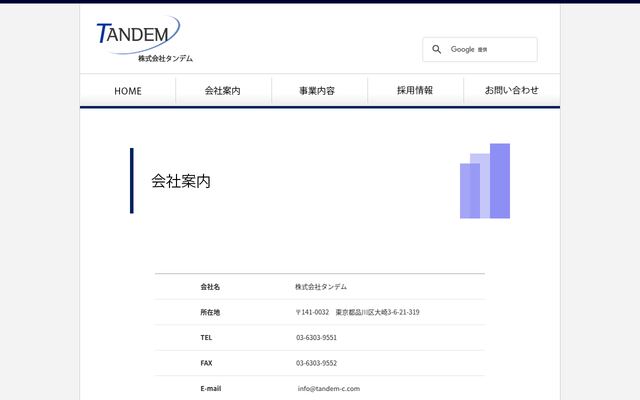
Task: Click the info@tandem-c.com email address
Action: pos(329,389)
